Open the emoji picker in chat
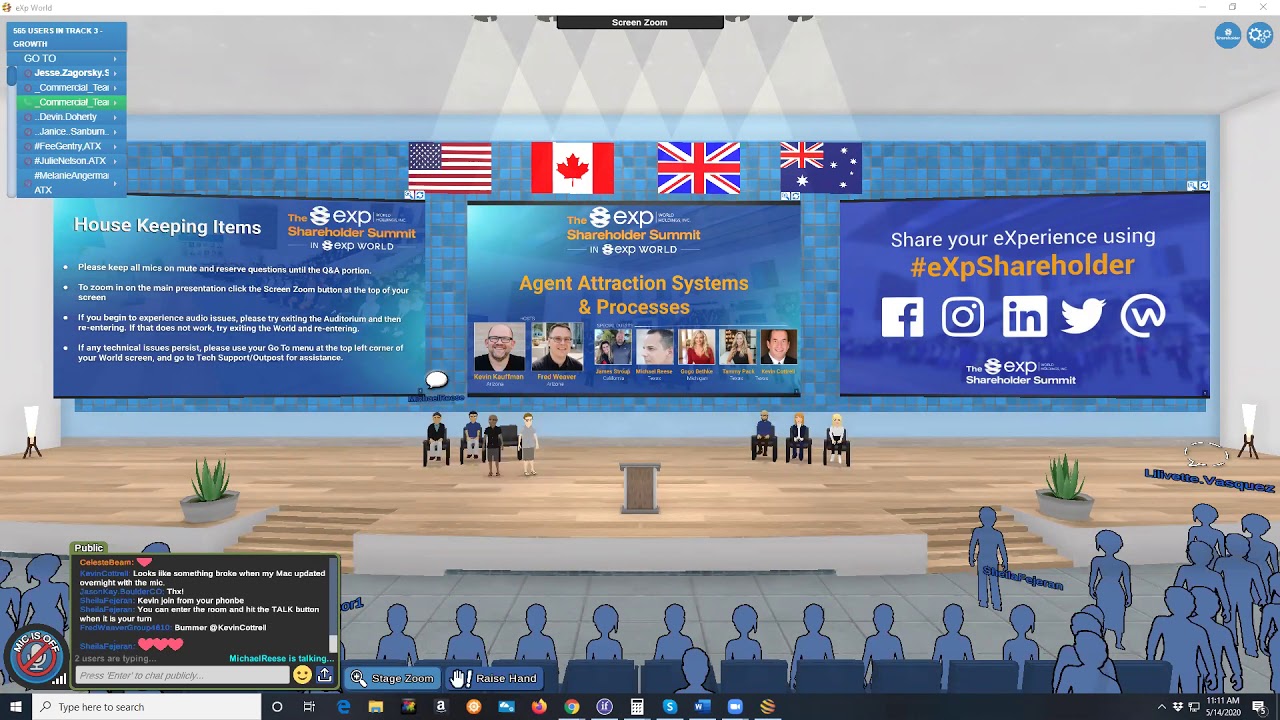The width and height of the screenshot is (1280, 720). point(302,675)
